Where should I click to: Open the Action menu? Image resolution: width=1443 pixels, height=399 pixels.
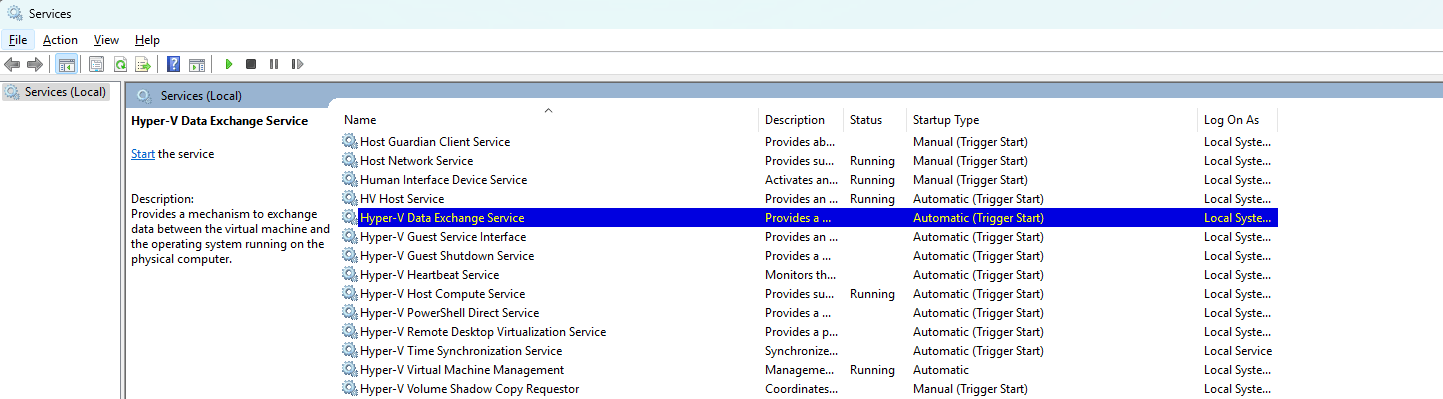tap(60, 40)
